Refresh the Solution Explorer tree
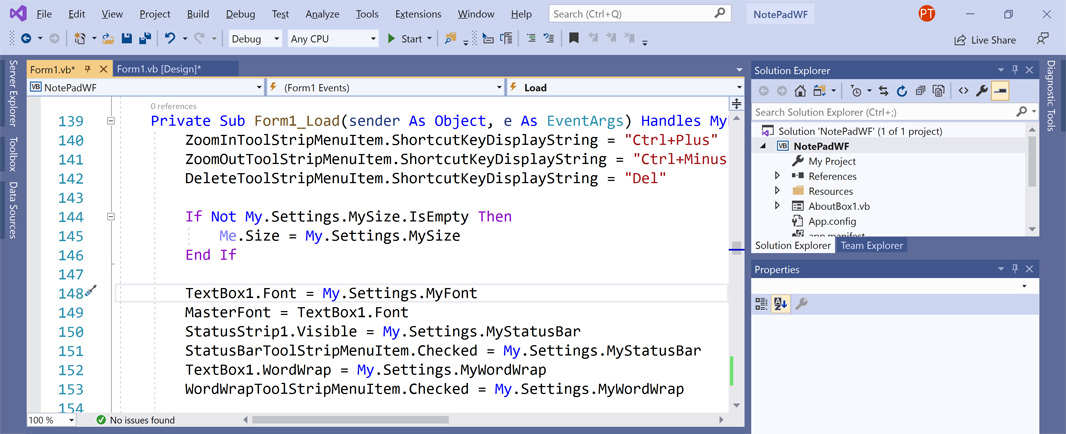The width and height of the screenshot is (1066, 434). (901, 91)
